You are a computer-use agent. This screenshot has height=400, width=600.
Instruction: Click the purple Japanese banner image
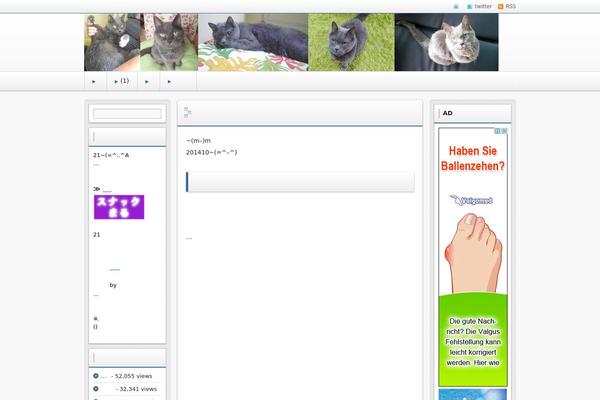[119, 207]
